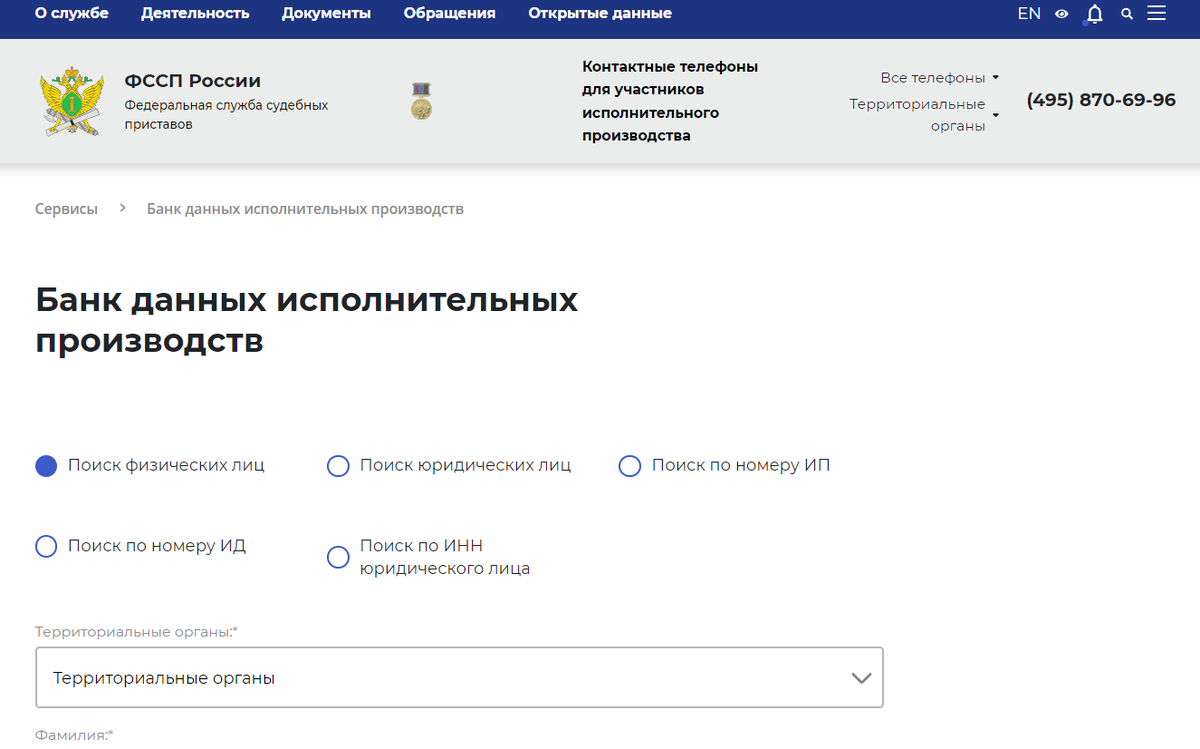Click phone number (495) 870-69-96
This screenshot has width=1200, height=749.
[1101, 100]
